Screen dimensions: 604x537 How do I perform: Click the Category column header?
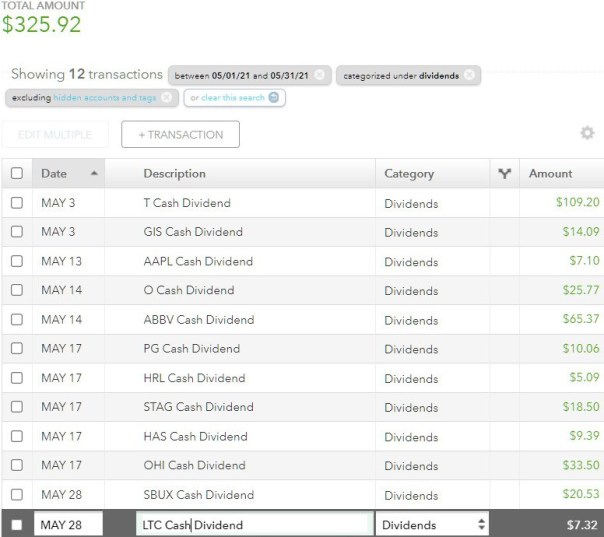[x=409, y=174]
